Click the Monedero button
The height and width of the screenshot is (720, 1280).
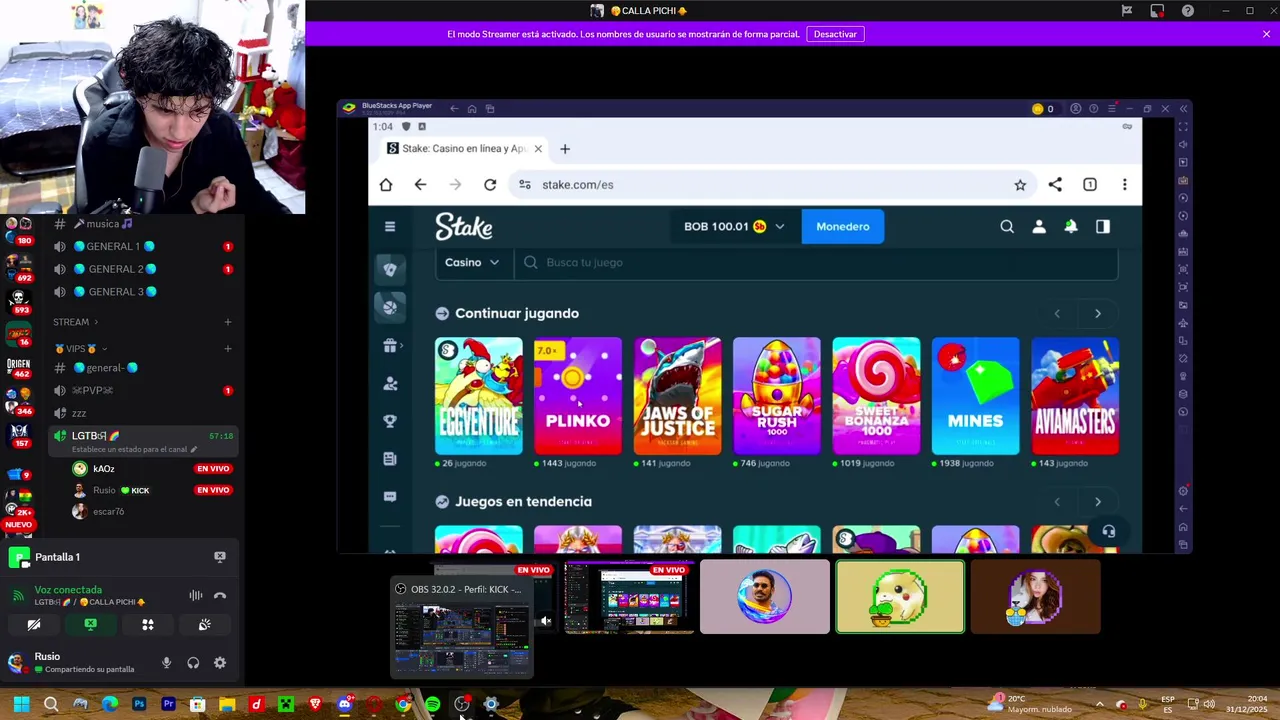[x=843, y=226]
